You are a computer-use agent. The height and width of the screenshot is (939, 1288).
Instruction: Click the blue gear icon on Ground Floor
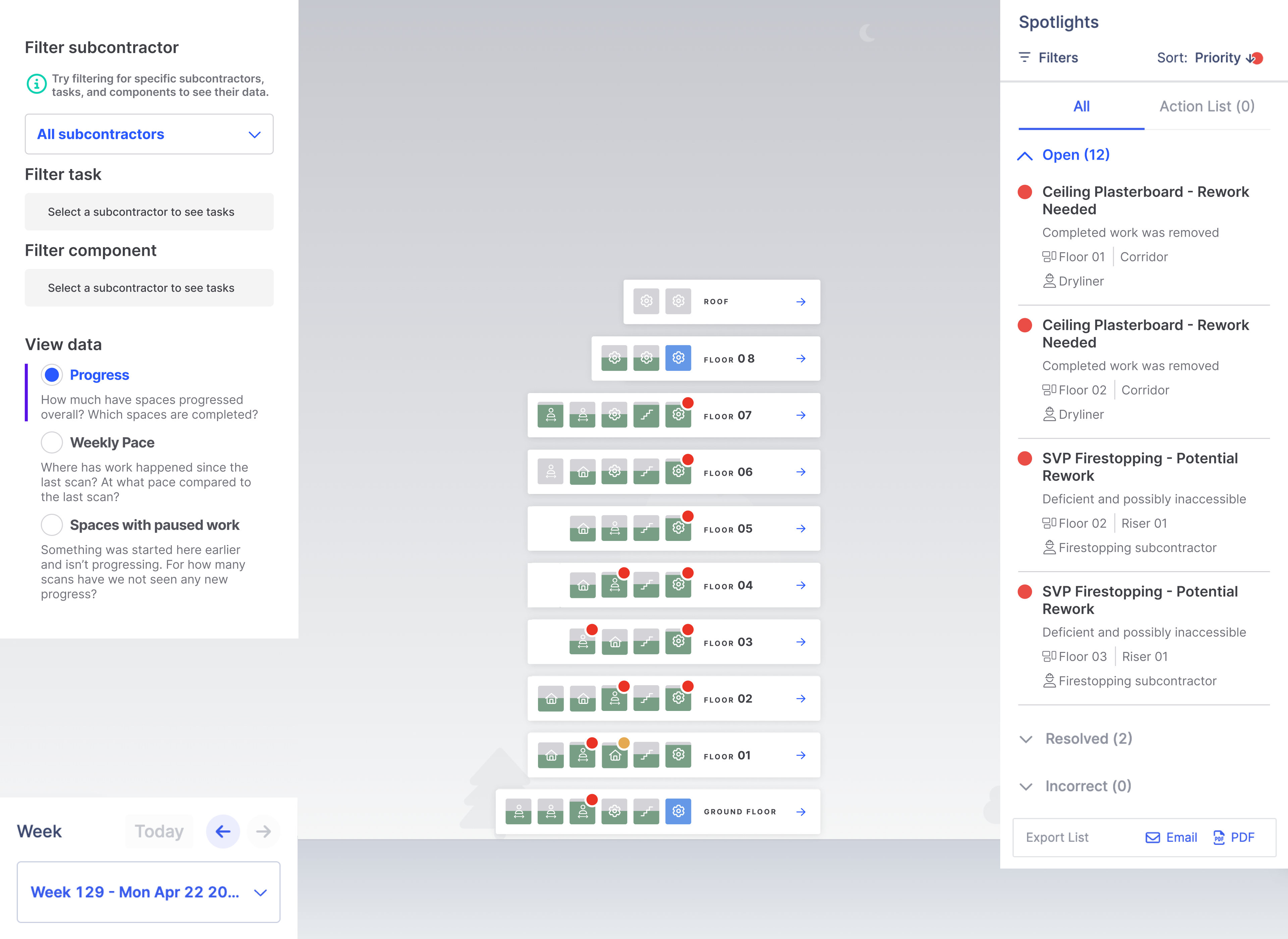(x=678, y=811)
